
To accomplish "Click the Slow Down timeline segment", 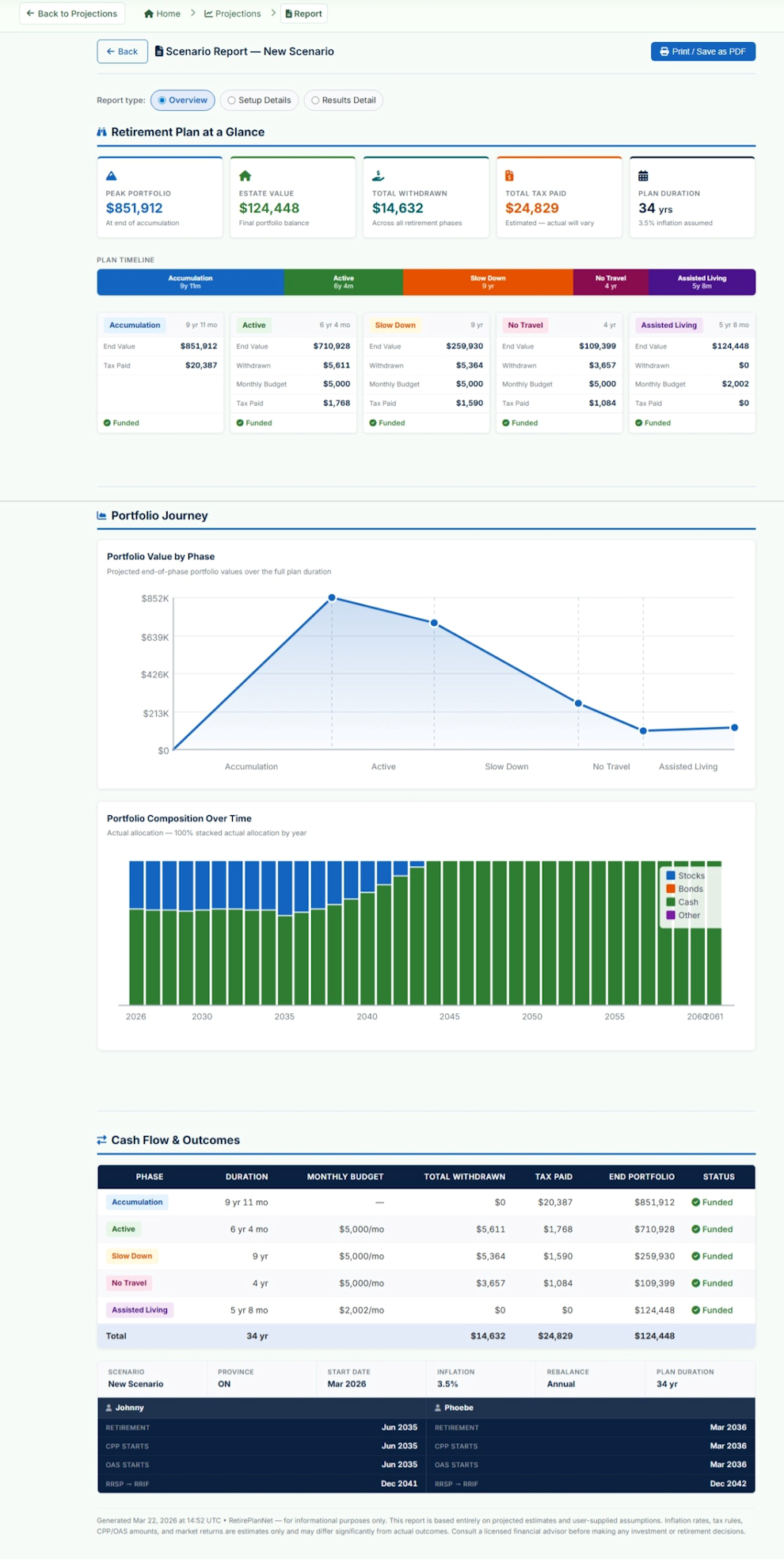I will click(x=488, y=282).
